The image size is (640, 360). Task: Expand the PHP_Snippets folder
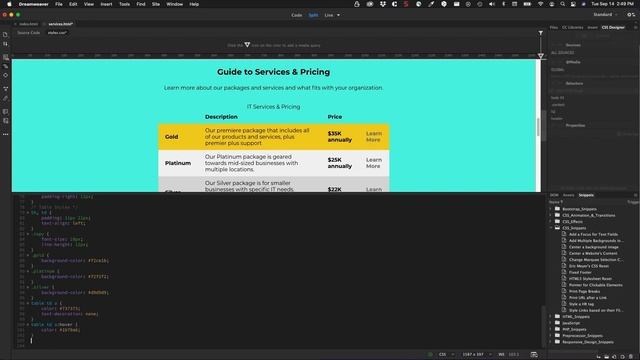click(x=551, y=329)
